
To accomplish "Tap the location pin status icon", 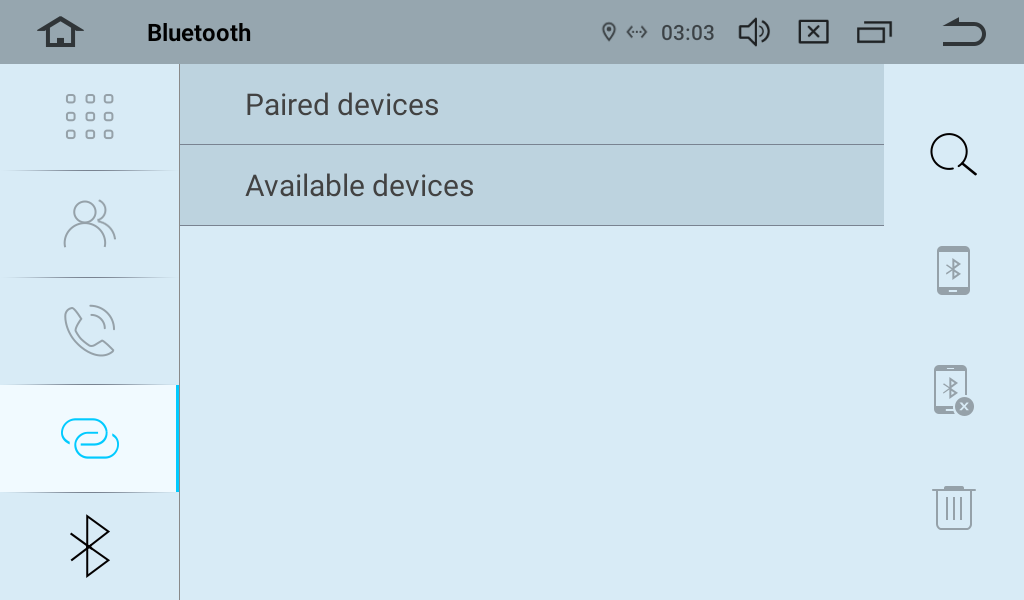I will tap(608, 33).
